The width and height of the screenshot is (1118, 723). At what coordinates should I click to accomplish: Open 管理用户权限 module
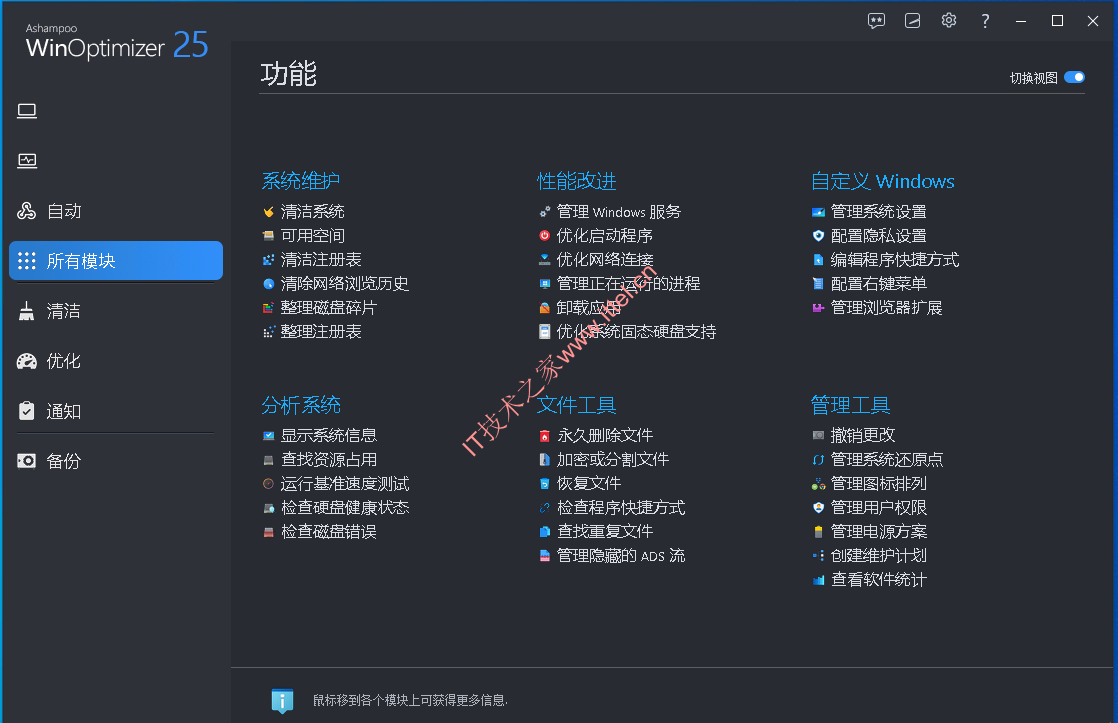pos(878,508)
